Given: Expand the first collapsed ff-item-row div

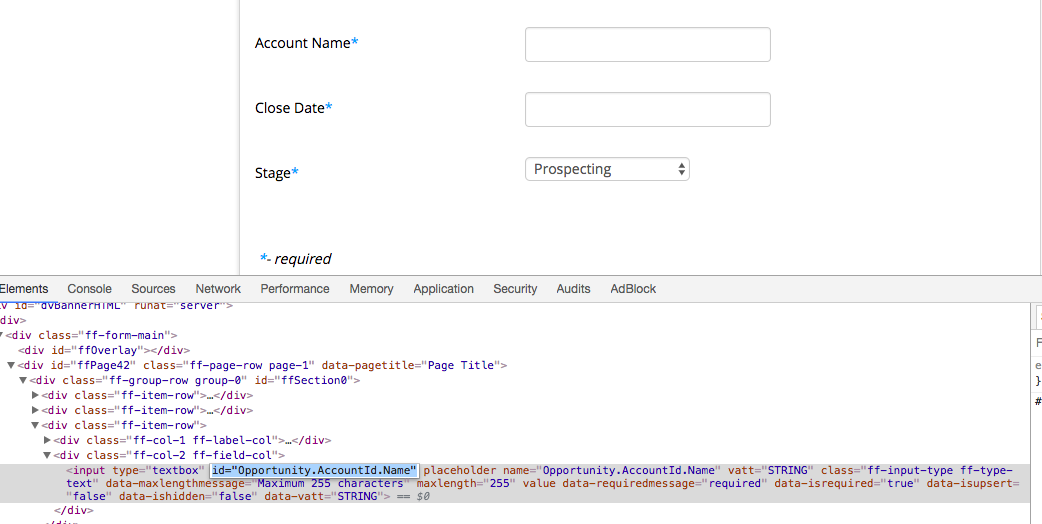Looking at the screenshot, I should pyautogui.click(x=35, y=396).
